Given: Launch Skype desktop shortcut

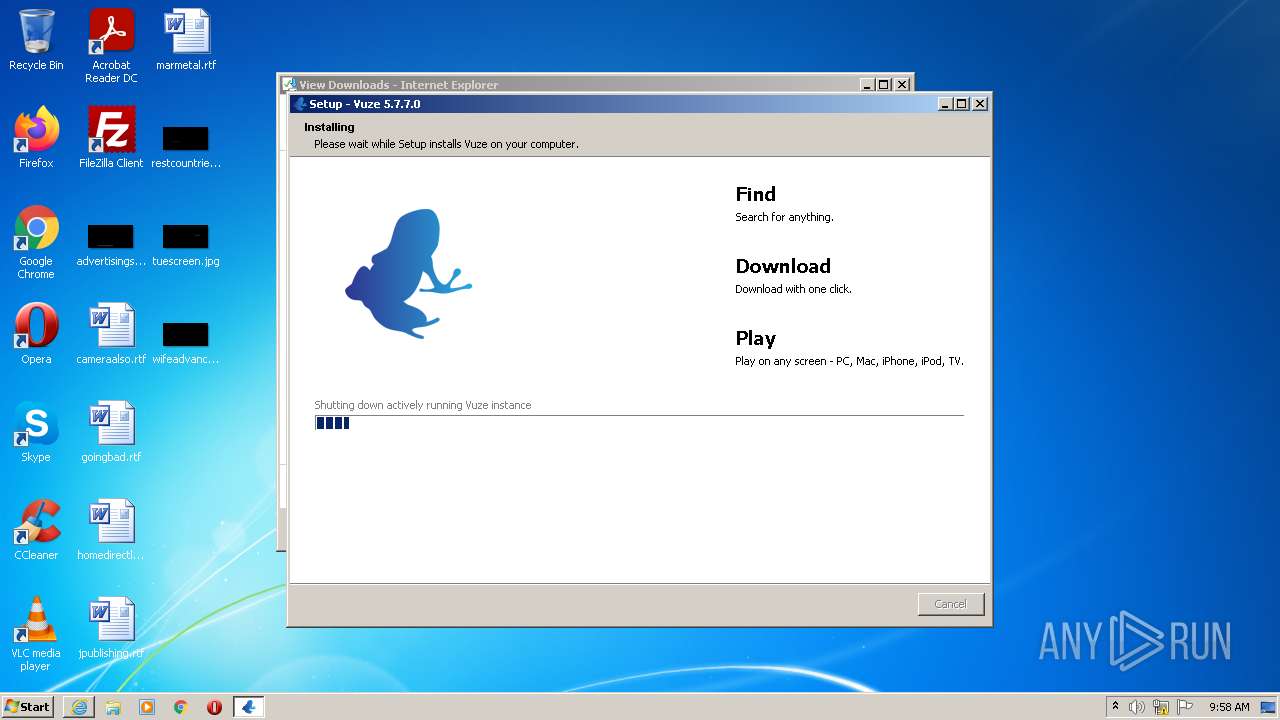Looking at the screenshot, I should [36, 432].
